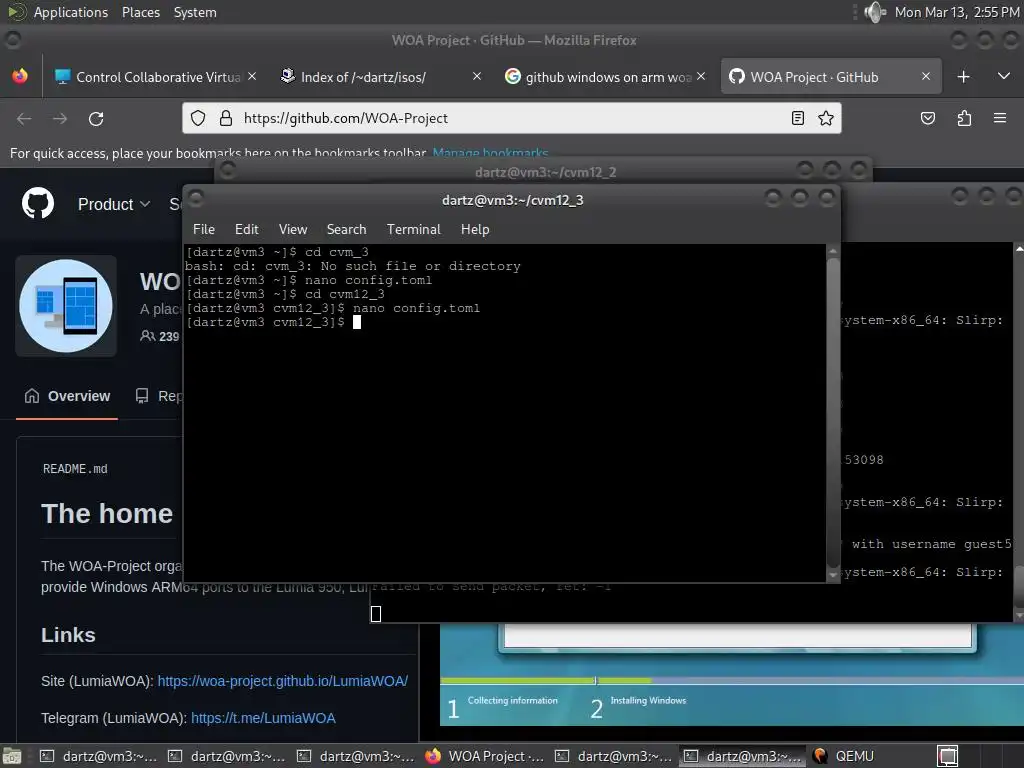Open the Firefox extensions puzzle icon
Screen dimensions: 1024x768
point(964,118)
